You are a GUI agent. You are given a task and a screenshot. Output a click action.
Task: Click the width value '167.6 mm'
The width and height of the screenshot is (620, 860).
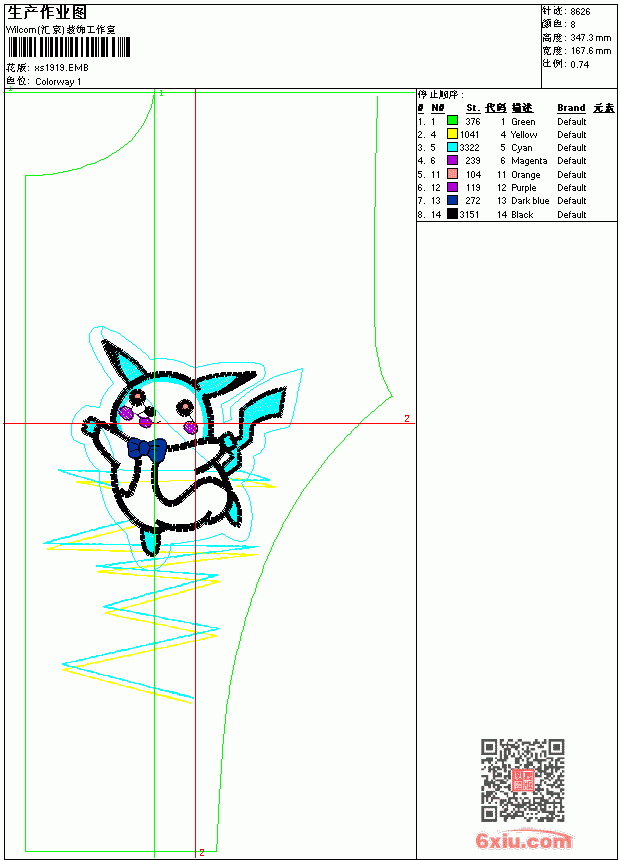point(591,51)
